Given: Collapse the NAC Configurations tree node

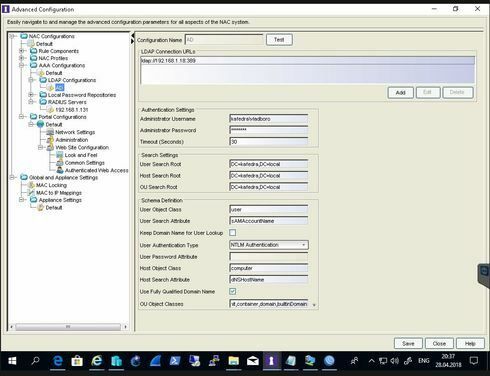Looking at the screenshot, I should [12, 36].
